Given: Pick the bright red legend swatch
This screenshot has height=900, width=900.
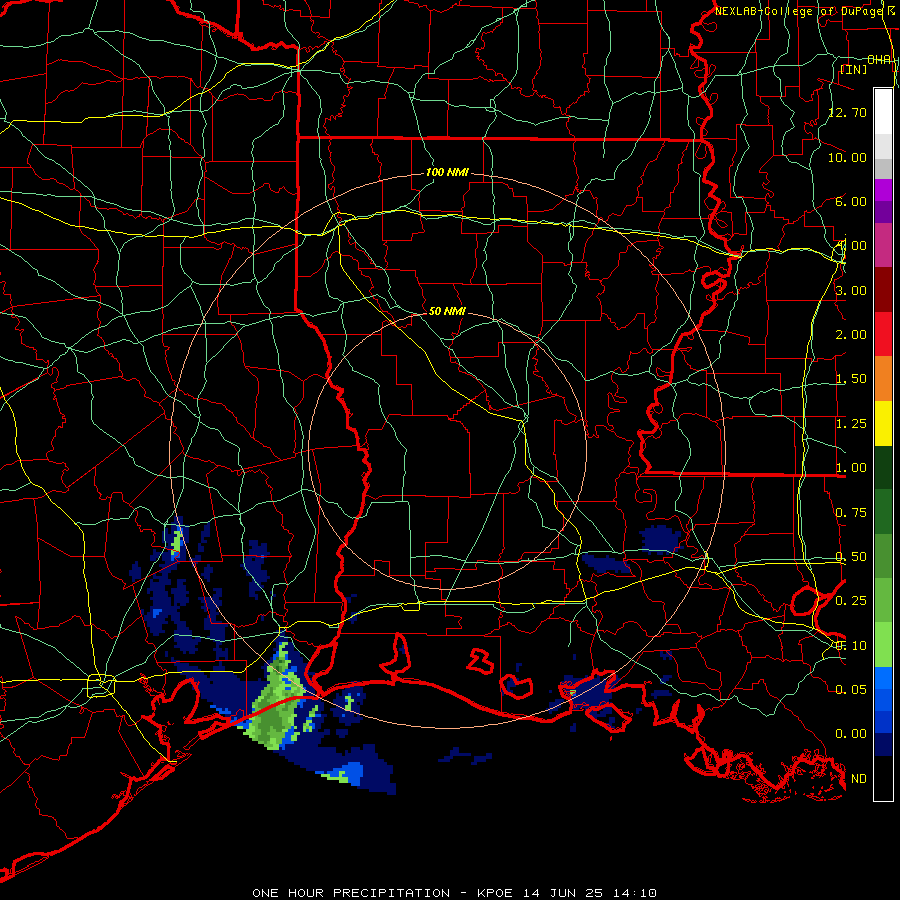Looking at the screenshot, I should pyautogui.click(x=883, y=334).
